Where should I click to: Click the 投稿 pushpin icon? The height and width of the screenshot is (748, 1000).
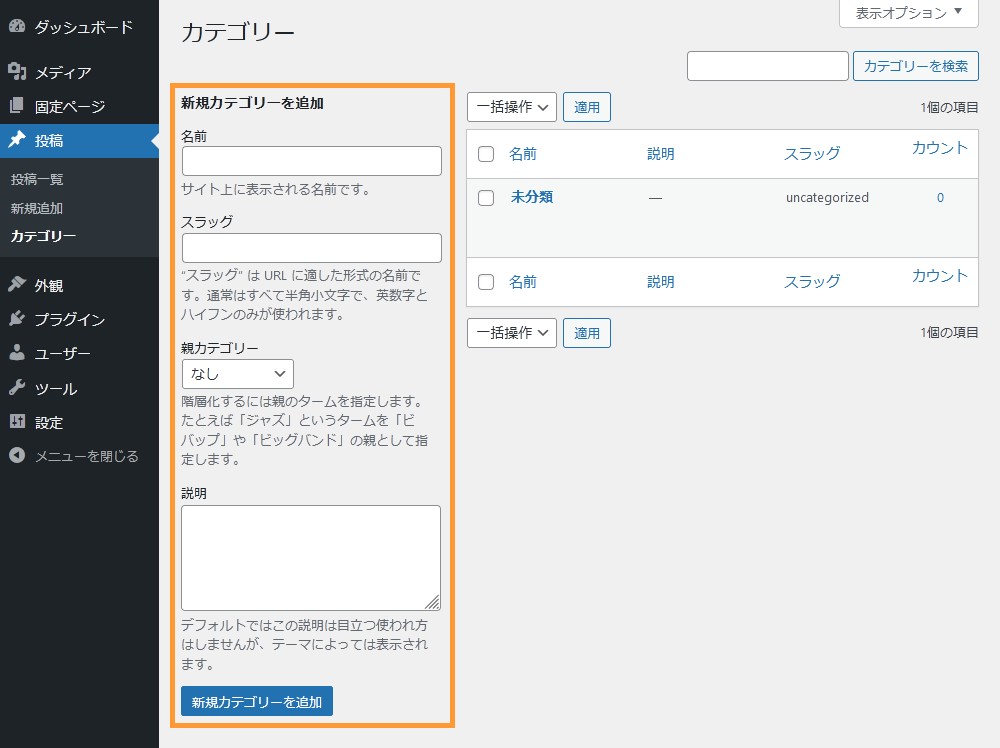tap(17, 141)
